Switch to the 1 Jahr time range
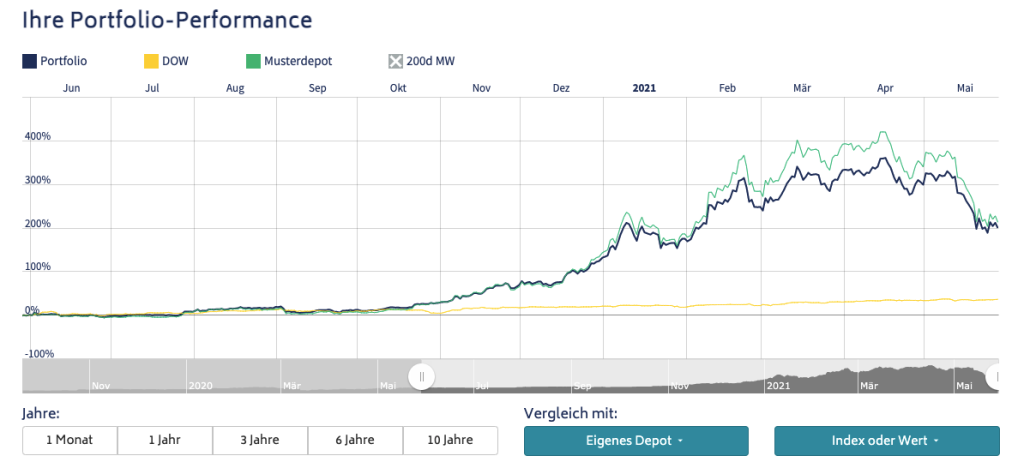Image resolution: width=1024 pixels, height=474 pixels. [165, 440]
